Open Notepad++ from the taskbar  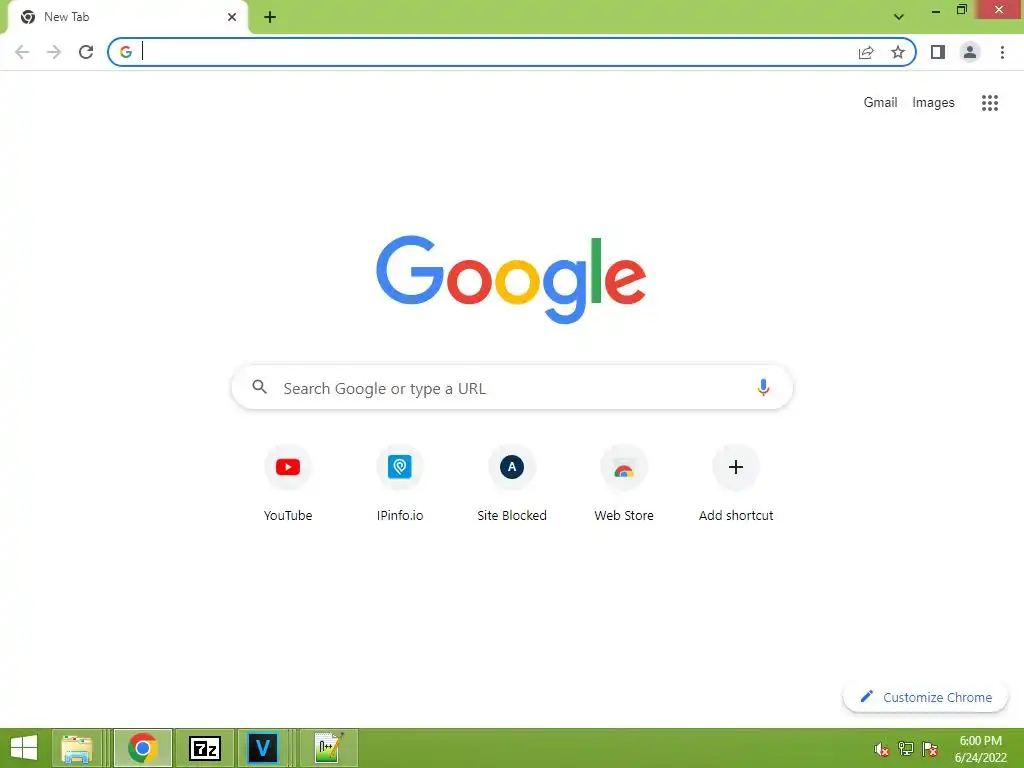328,748
